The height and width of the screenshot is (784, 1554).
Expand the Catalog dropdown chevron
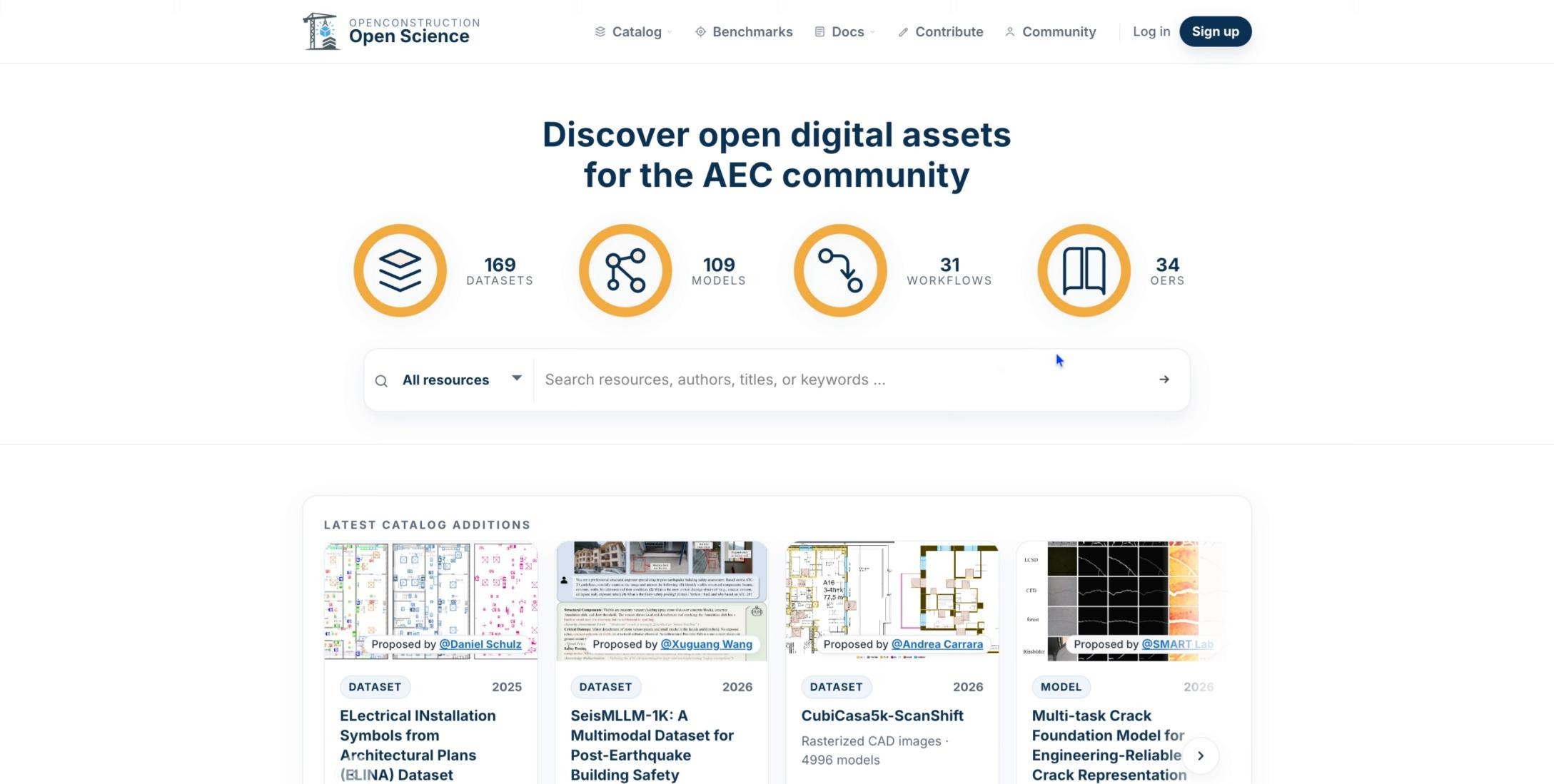[x=670, y=32]
